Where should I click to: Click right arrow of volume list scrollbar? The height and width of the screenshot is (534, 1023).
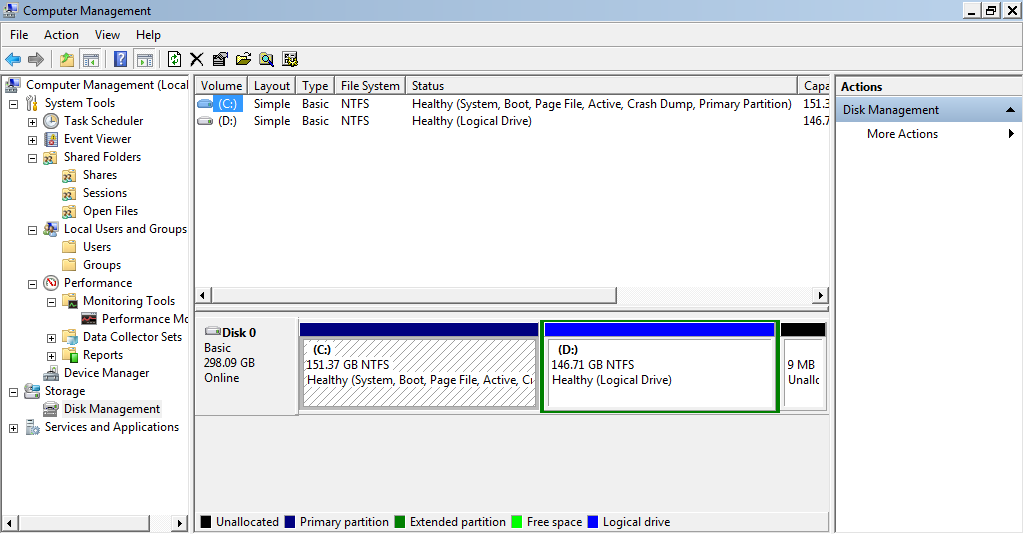(820, 295)
